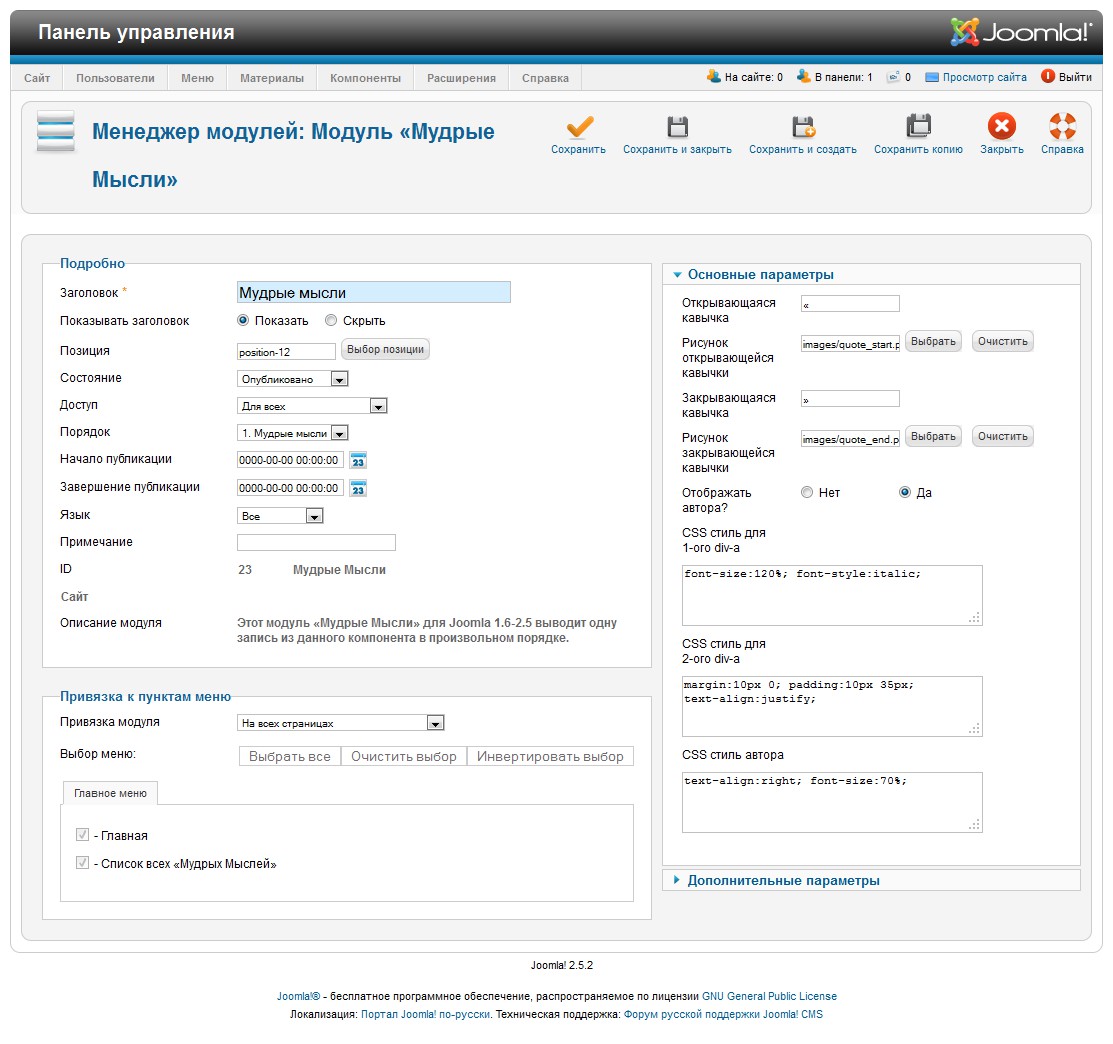Click the red Закрыть icon
This screenshot has height=1044, width=1113.
pos(1002,126)
